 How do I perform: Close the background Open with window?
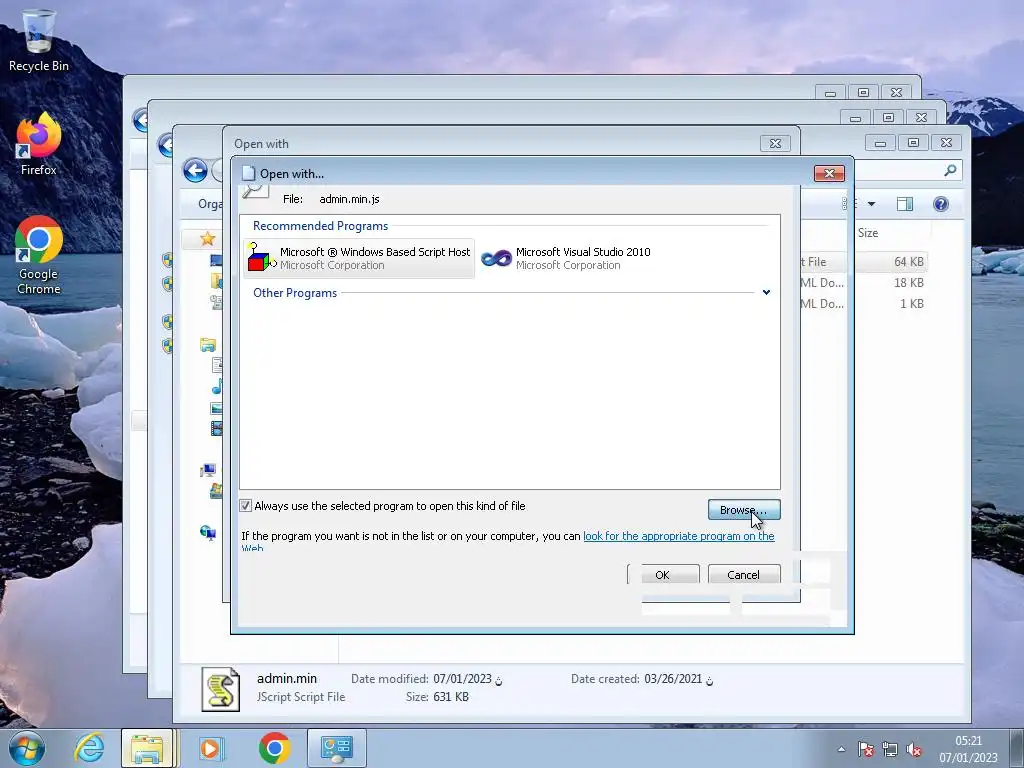[x=775, y=143]
